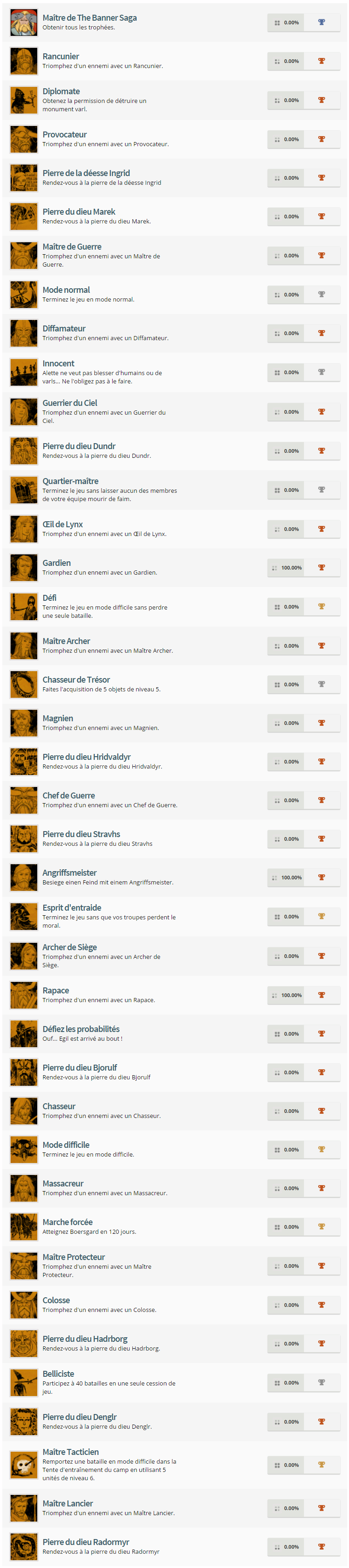Open the Diplomate trophy title link

[61, 91]
